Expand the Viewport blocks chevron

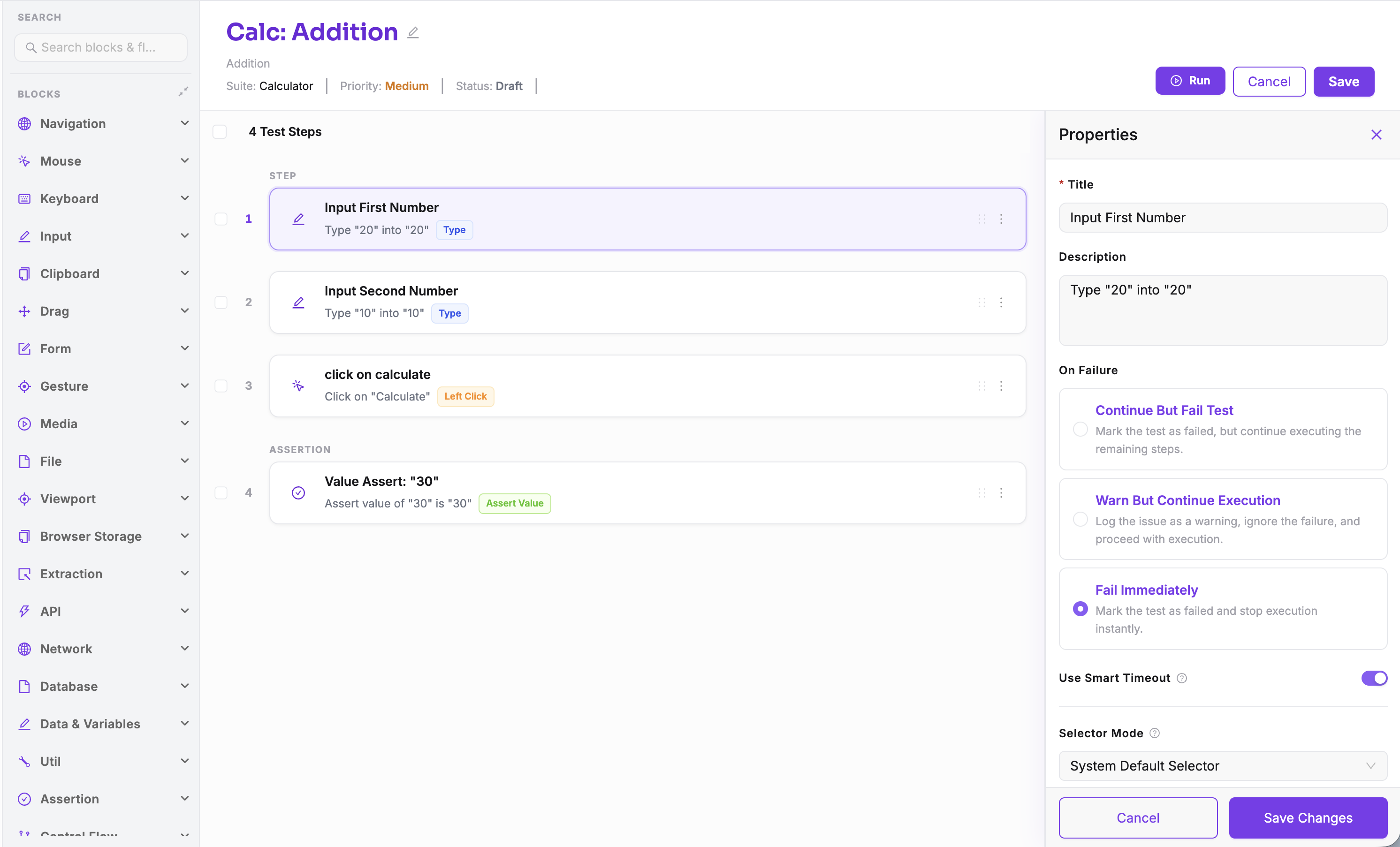coord(185,498)
